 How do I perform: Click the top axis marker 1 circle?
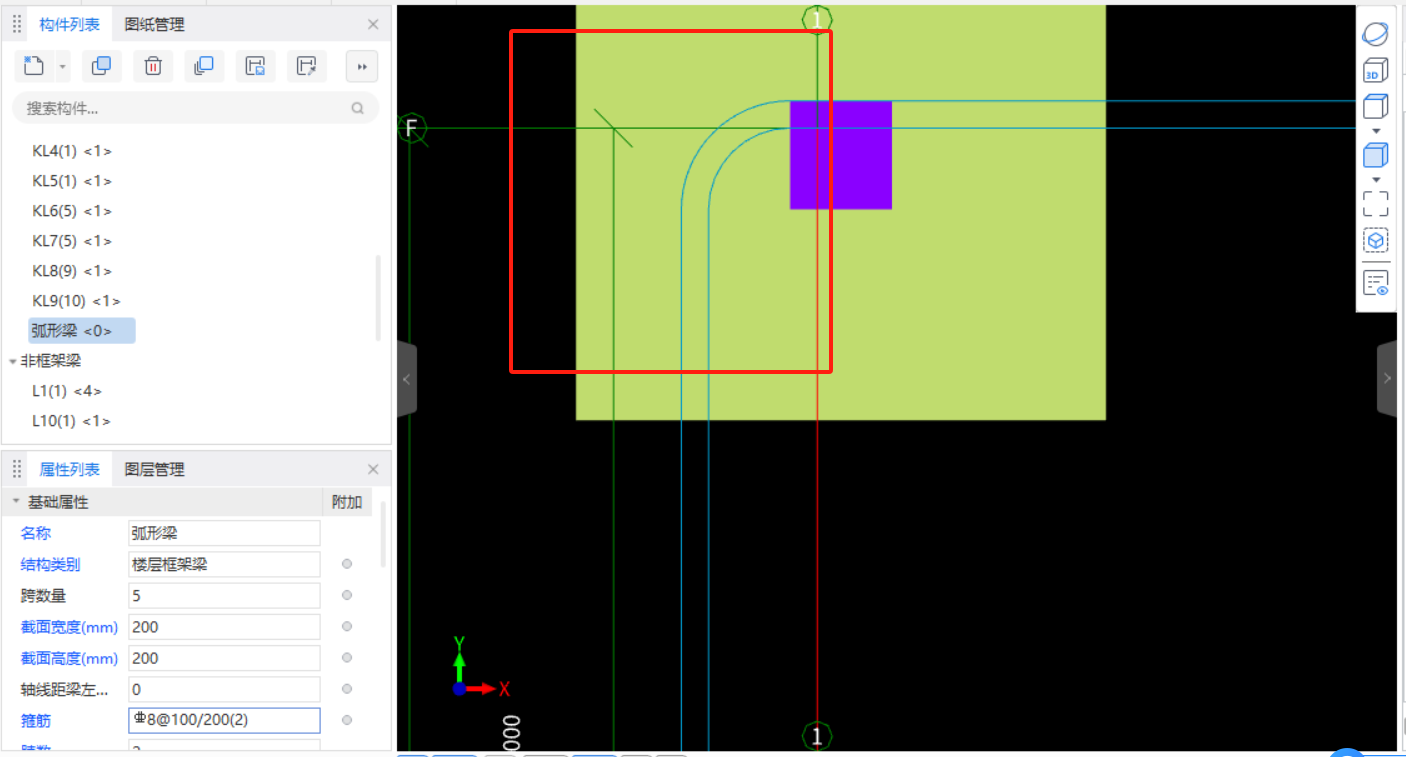coord(817,19)
